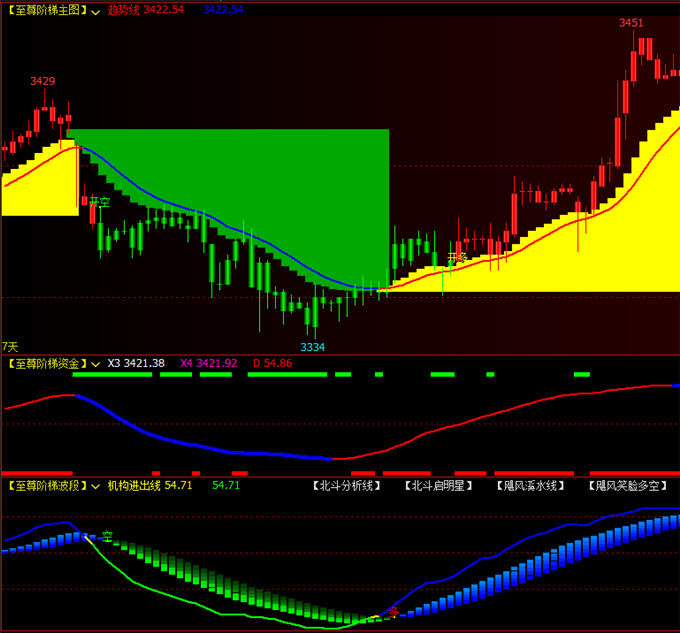
Task: Open the 至尊阶梯资金 panel dropdown chevron
Action: tap(96, 363)
